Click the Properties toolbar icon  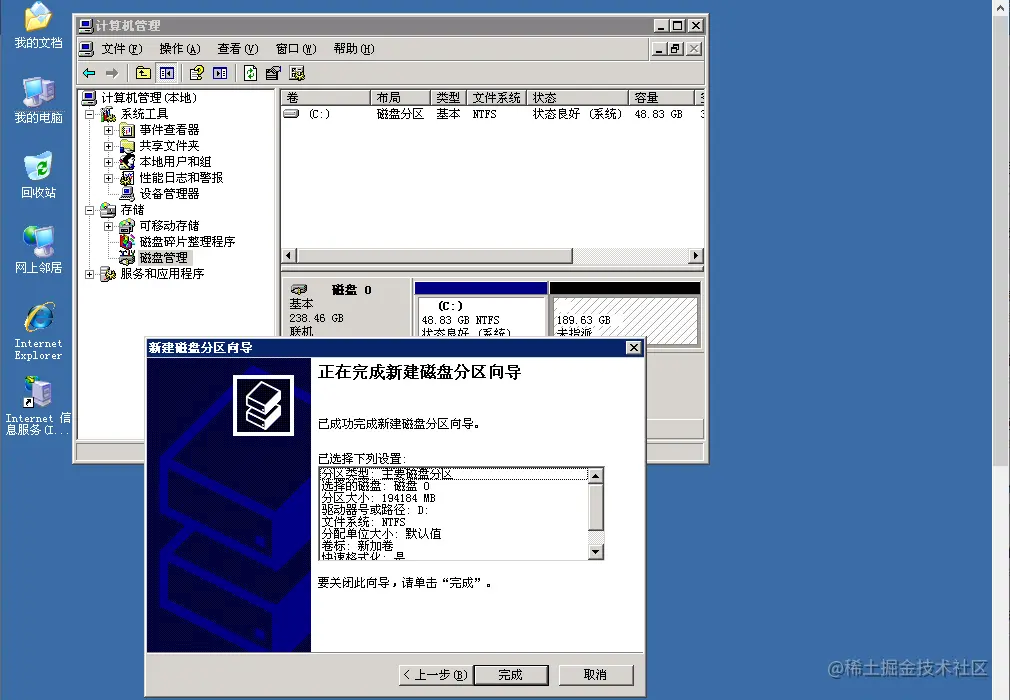coord(298,72)
